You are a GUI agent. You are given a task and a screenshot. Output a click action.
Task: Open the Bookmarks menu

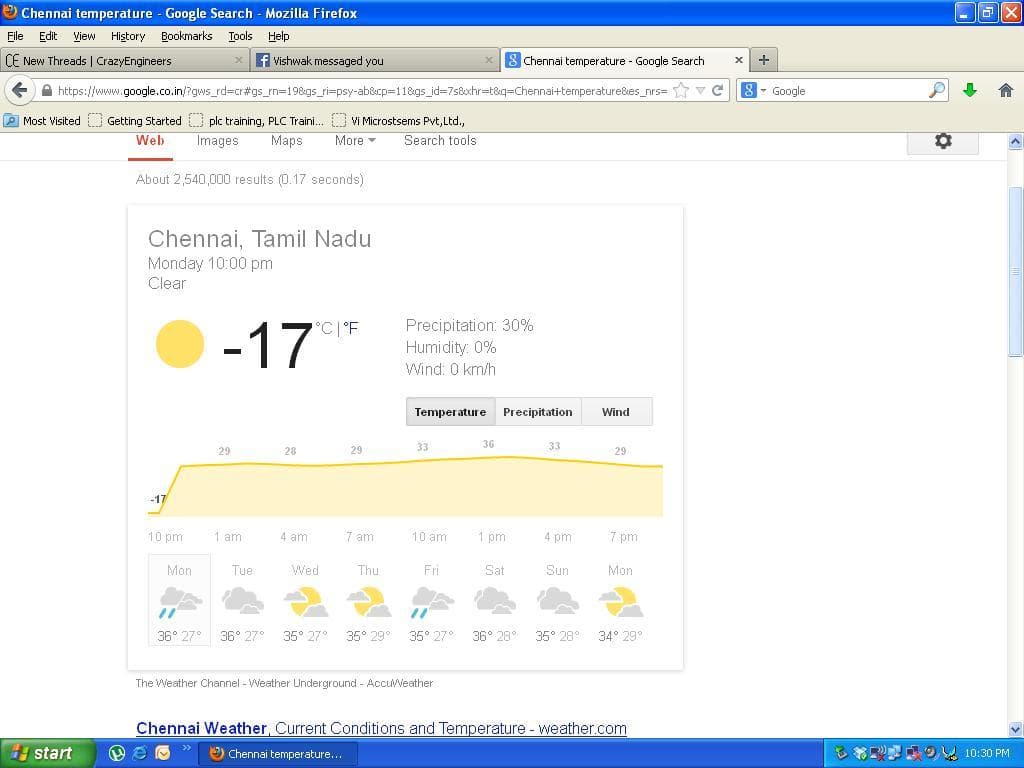click(186, 36)
